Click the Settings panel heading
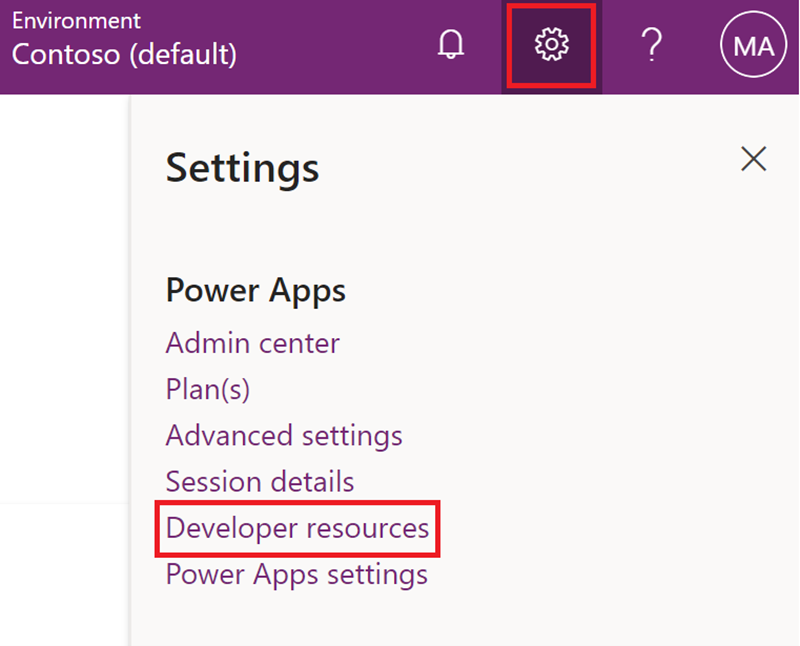The image size is (800, 646). [242, 169]
